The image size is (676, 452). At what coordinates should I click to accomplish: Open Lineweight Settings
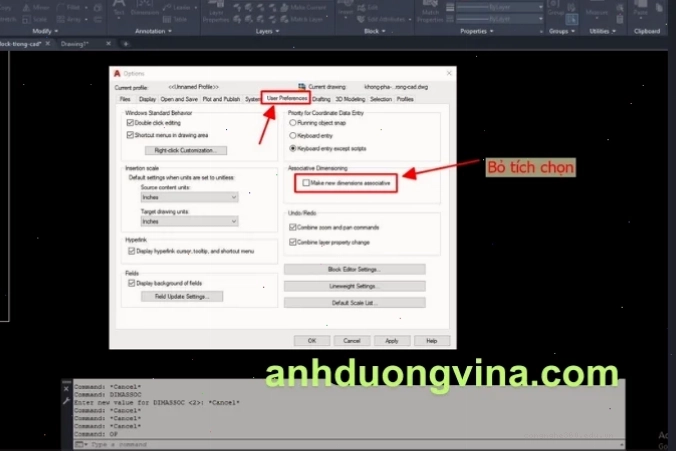pos(354,286)
